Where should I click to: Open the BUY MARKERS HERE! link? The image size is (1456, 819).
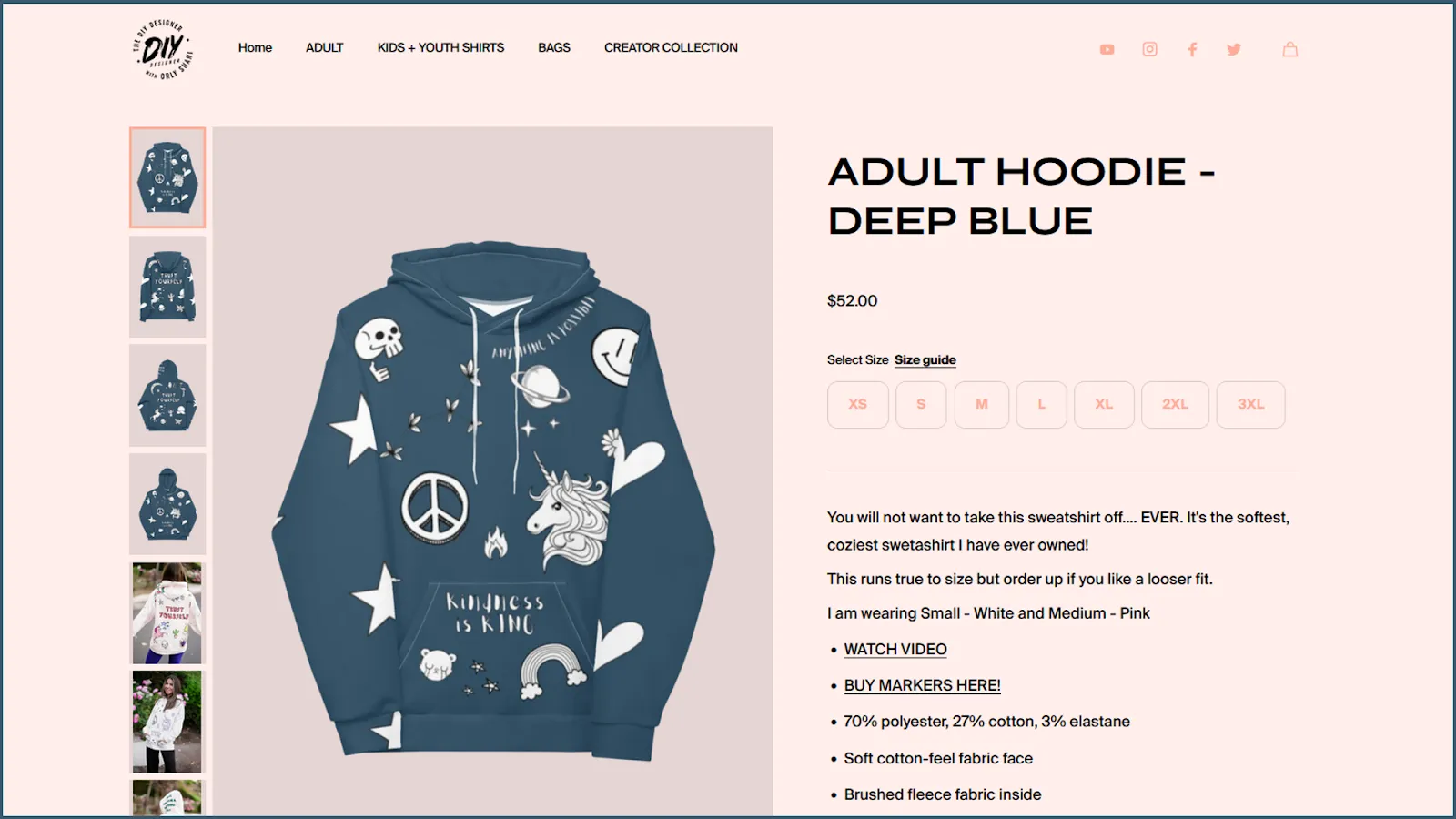[x=922, y=685]
